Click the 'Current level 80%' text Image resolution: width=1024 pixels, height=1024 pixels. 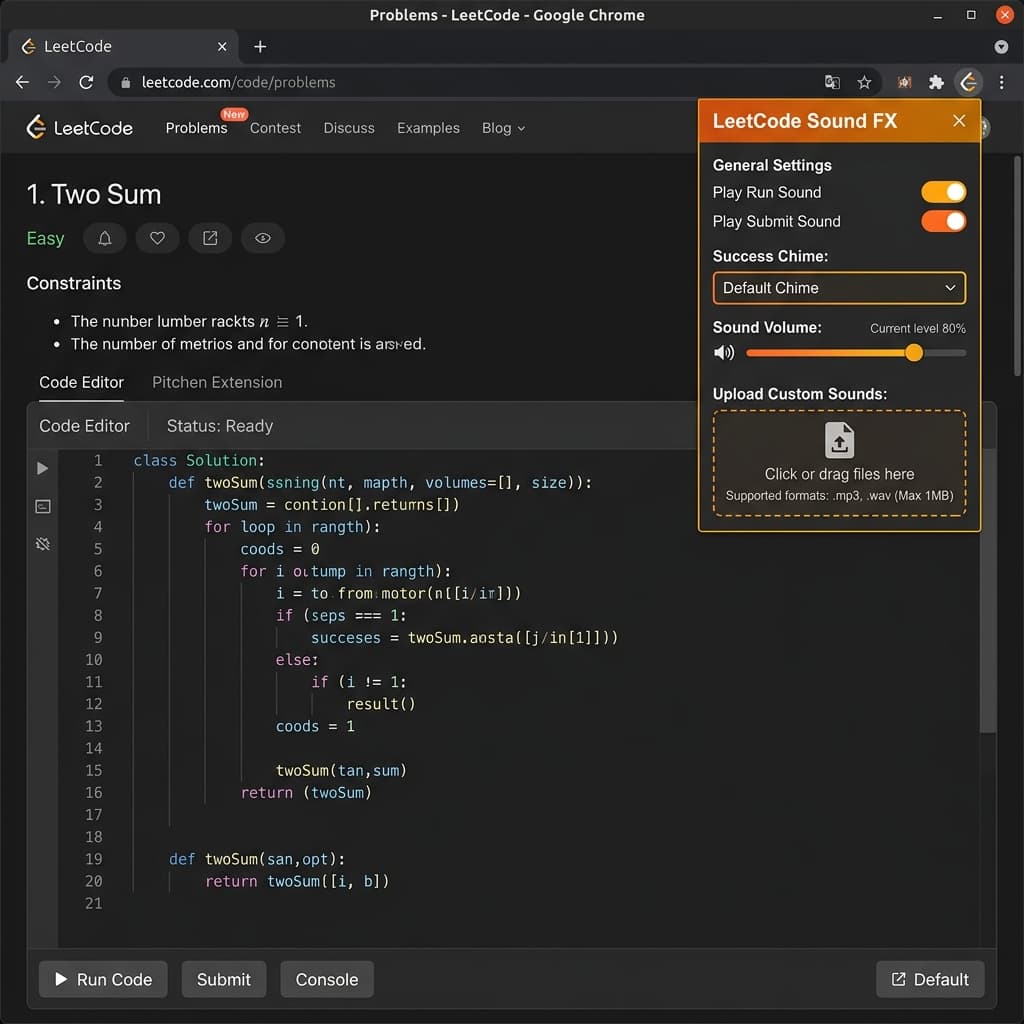(918, 328)
